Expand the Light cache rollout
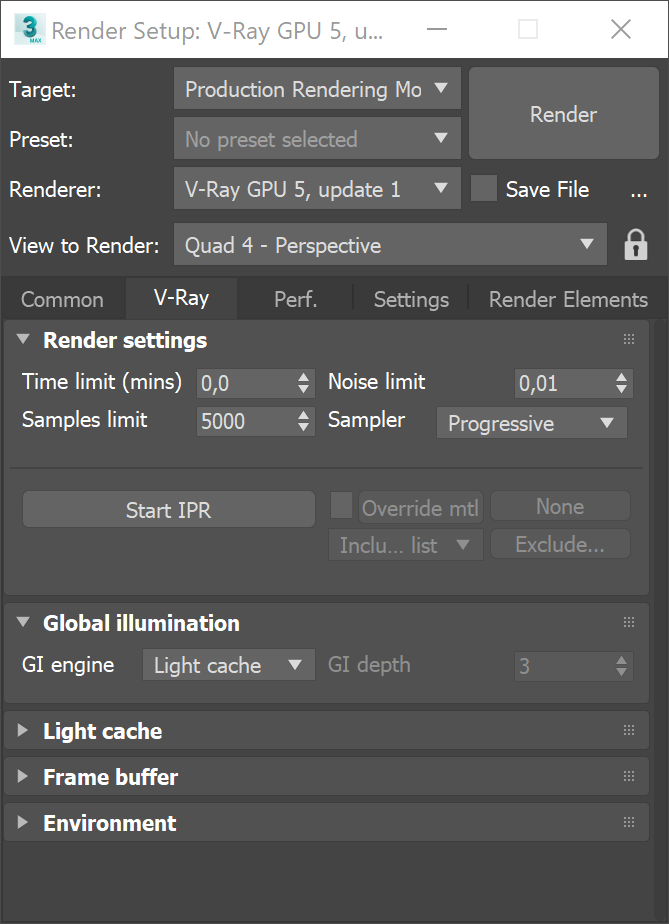This screenshot has width=669, height=924. (24, 730)
